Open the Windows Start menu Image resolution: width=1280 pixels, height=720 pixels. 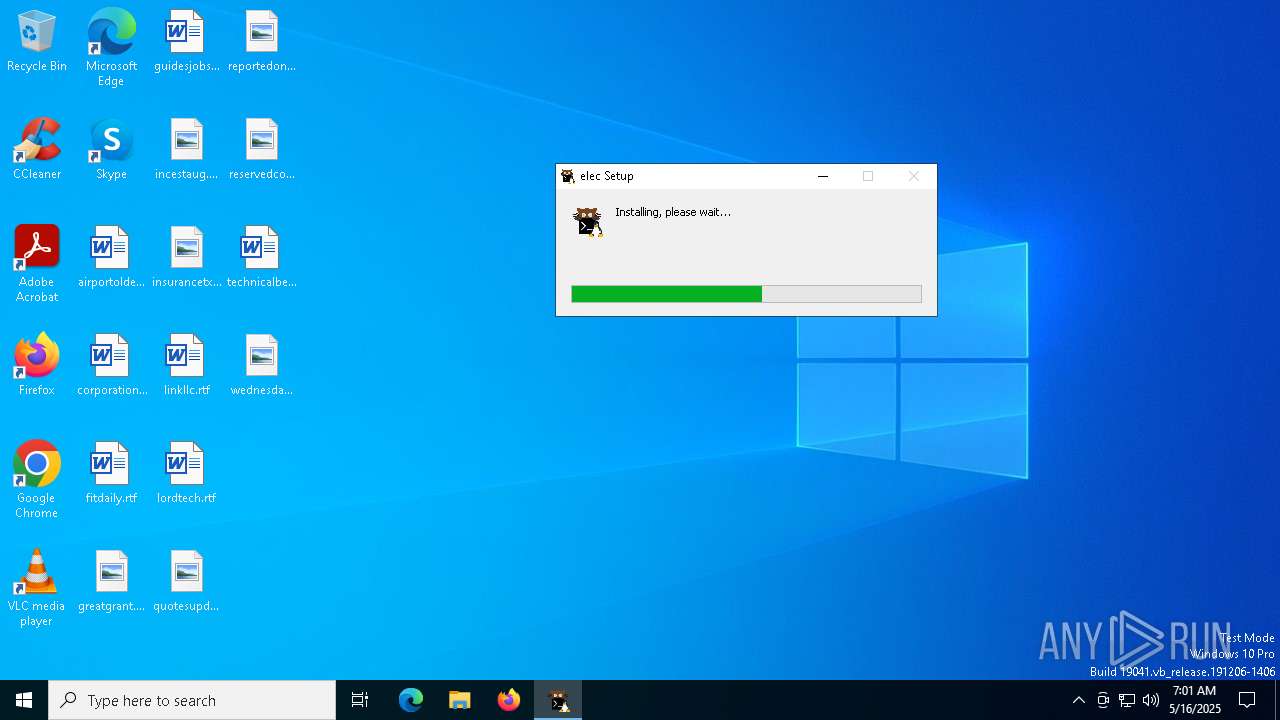click(x=24, y=700)
